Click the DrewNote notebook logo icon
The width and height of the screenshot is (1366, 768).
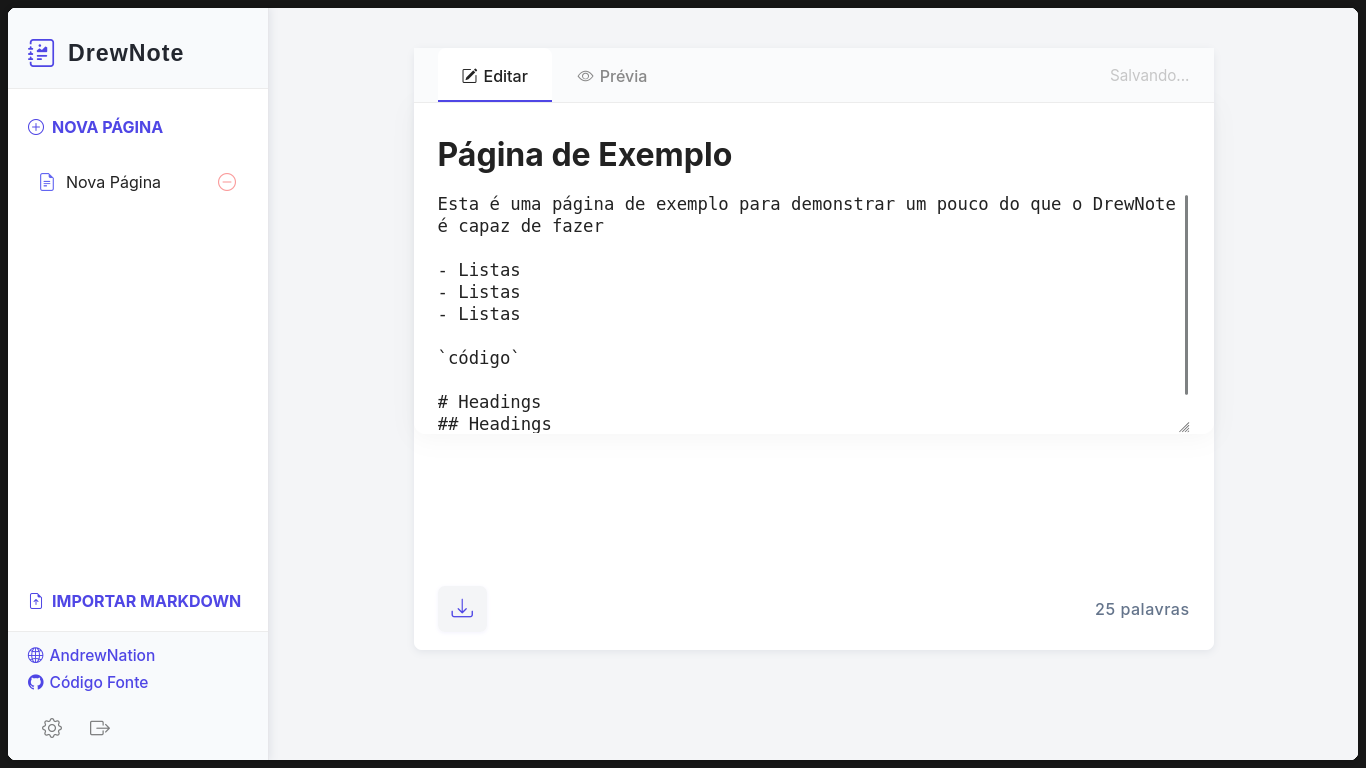point(41,53)
